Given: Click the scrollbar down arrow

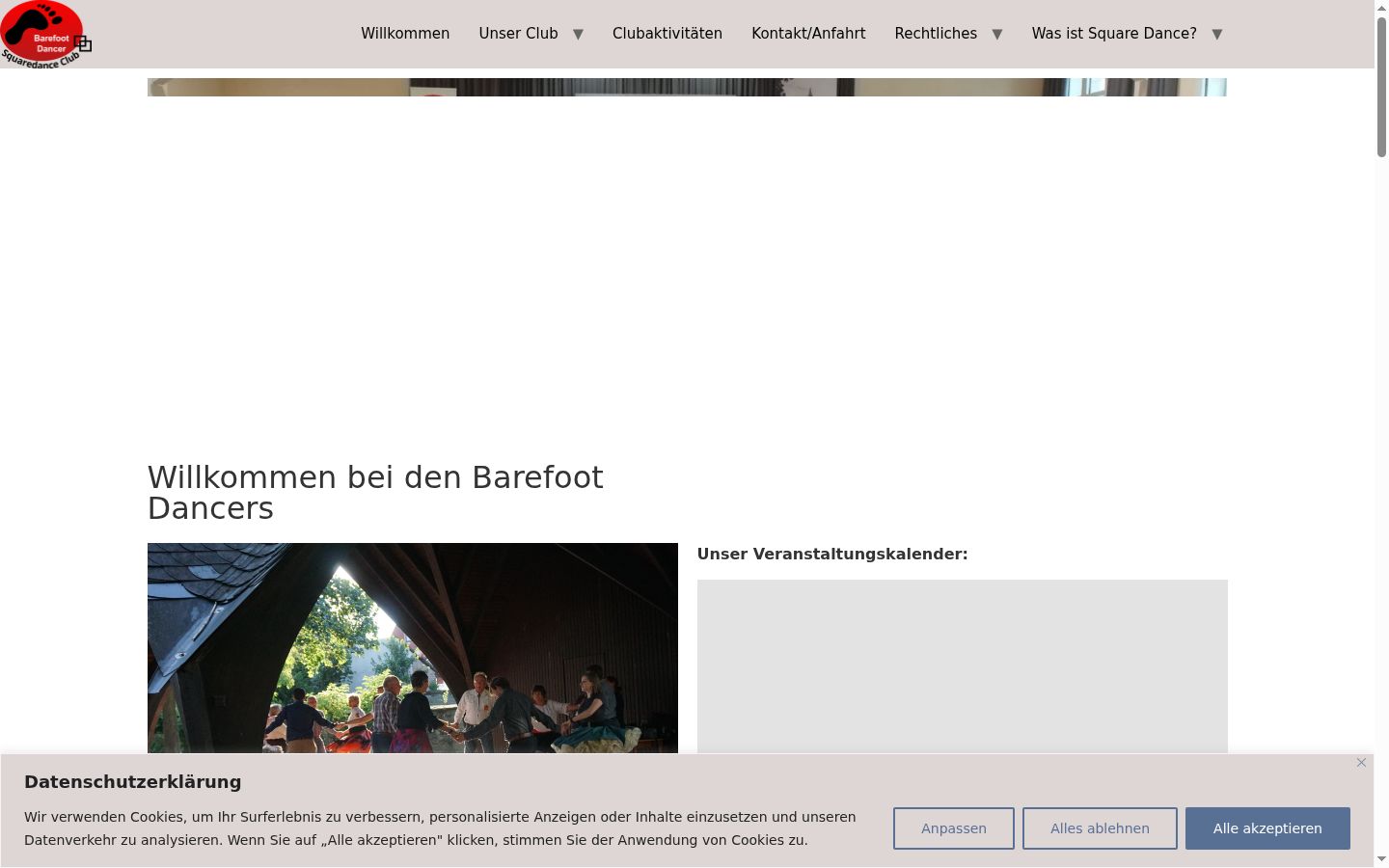Looking at the screenshot, I should [1381, 859].
